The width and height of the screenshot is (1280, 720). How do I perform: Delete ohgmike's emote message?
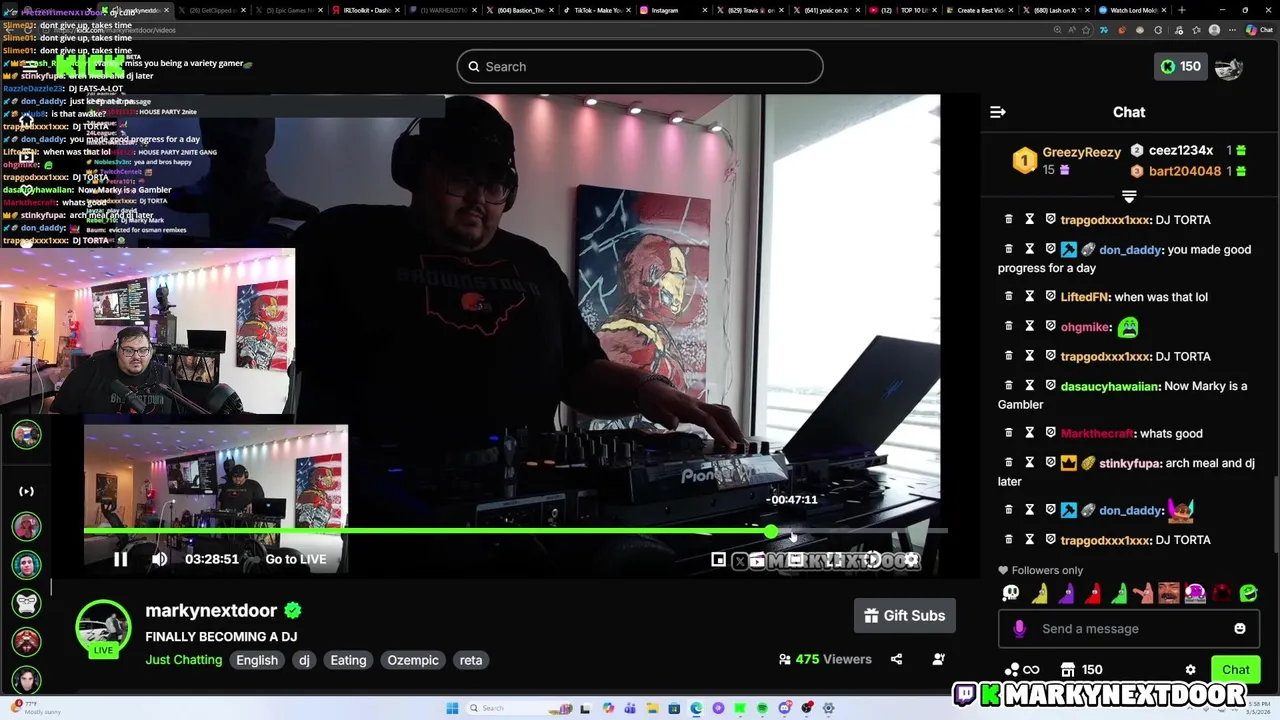[x=1008, y=326]
